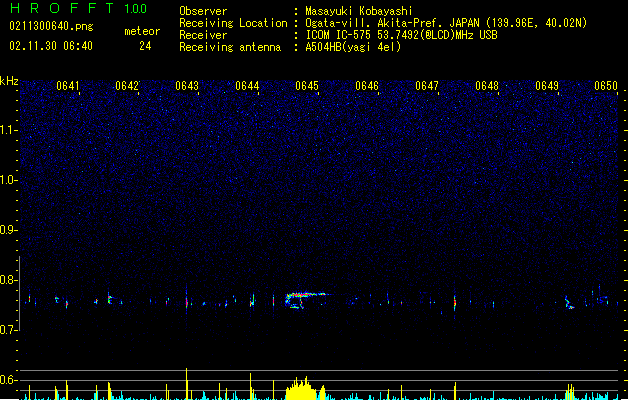Click the meteor count value 24
This screenshot has height=400, width=629.
[x=145, y=46]
